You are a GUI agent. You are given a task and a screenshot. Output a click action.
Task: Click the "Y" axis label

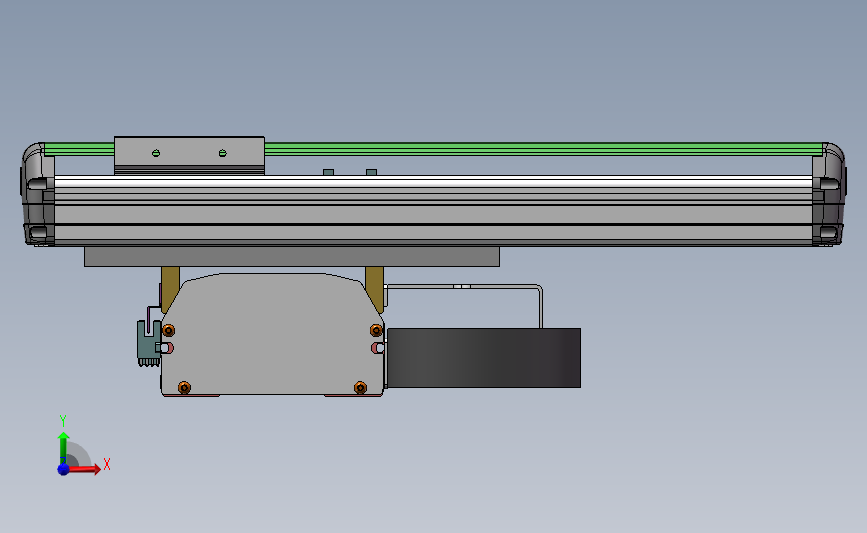tap(63, 421)
